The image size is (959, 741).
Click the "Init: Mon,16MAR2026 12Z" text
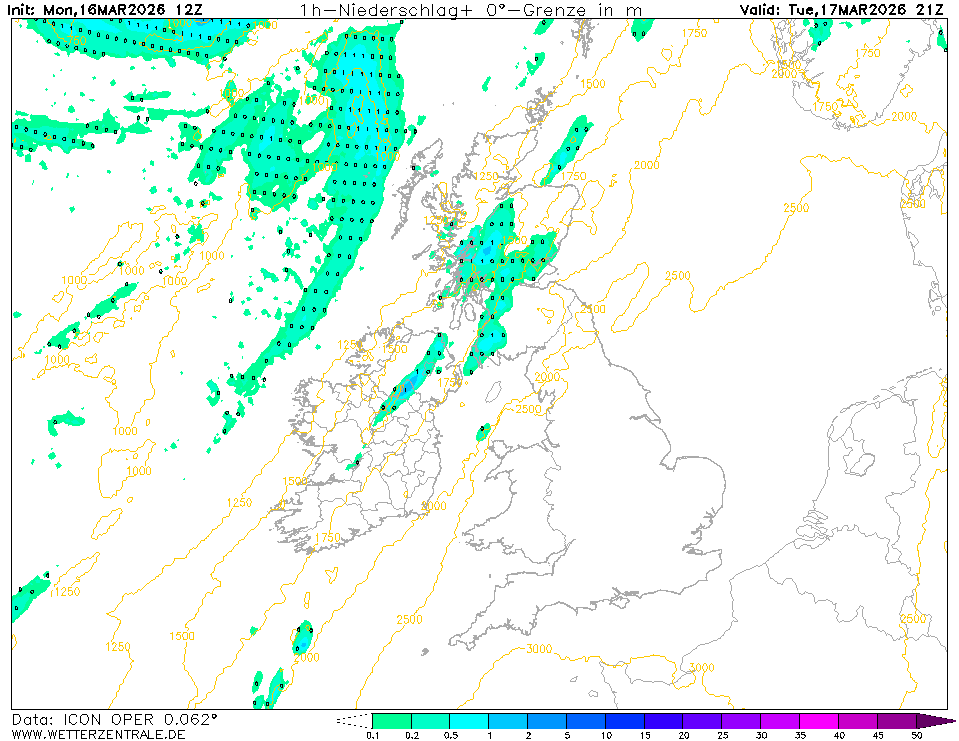[x=116, y=10]
